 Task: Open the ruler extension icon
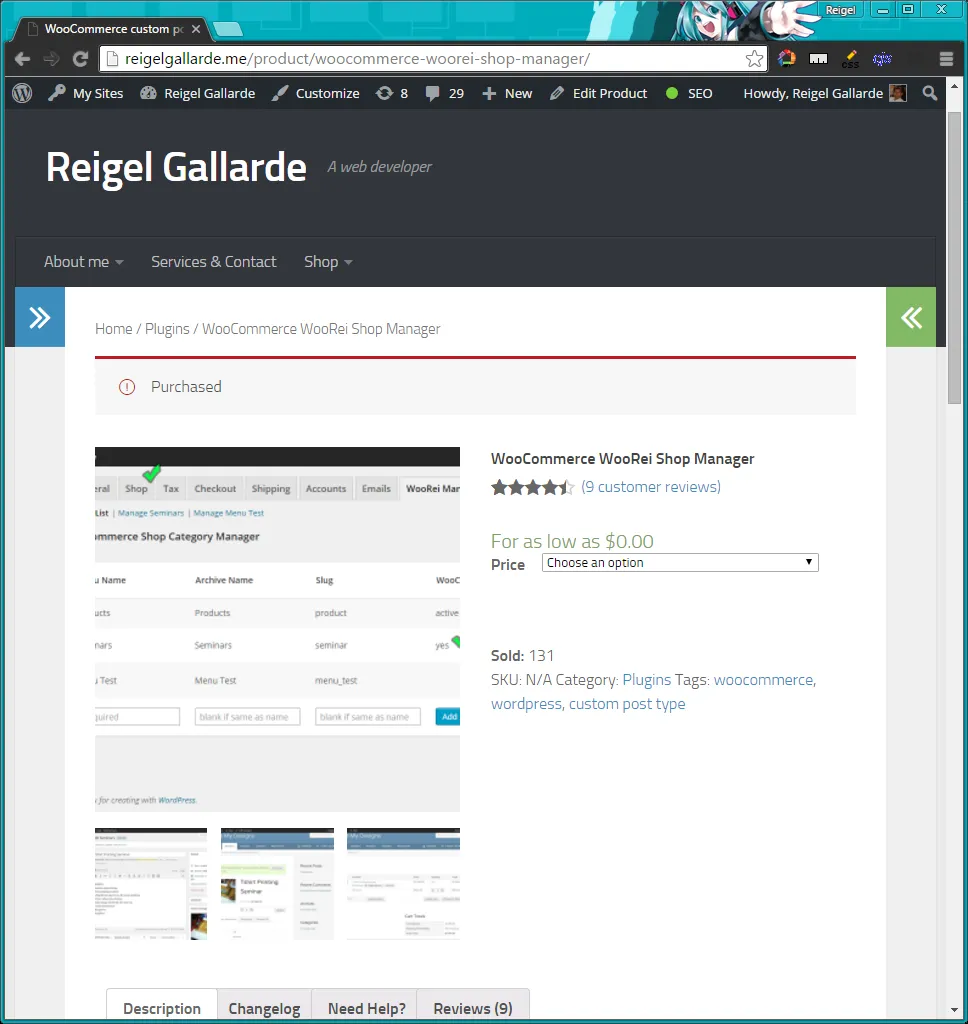(x=818, y=59)
